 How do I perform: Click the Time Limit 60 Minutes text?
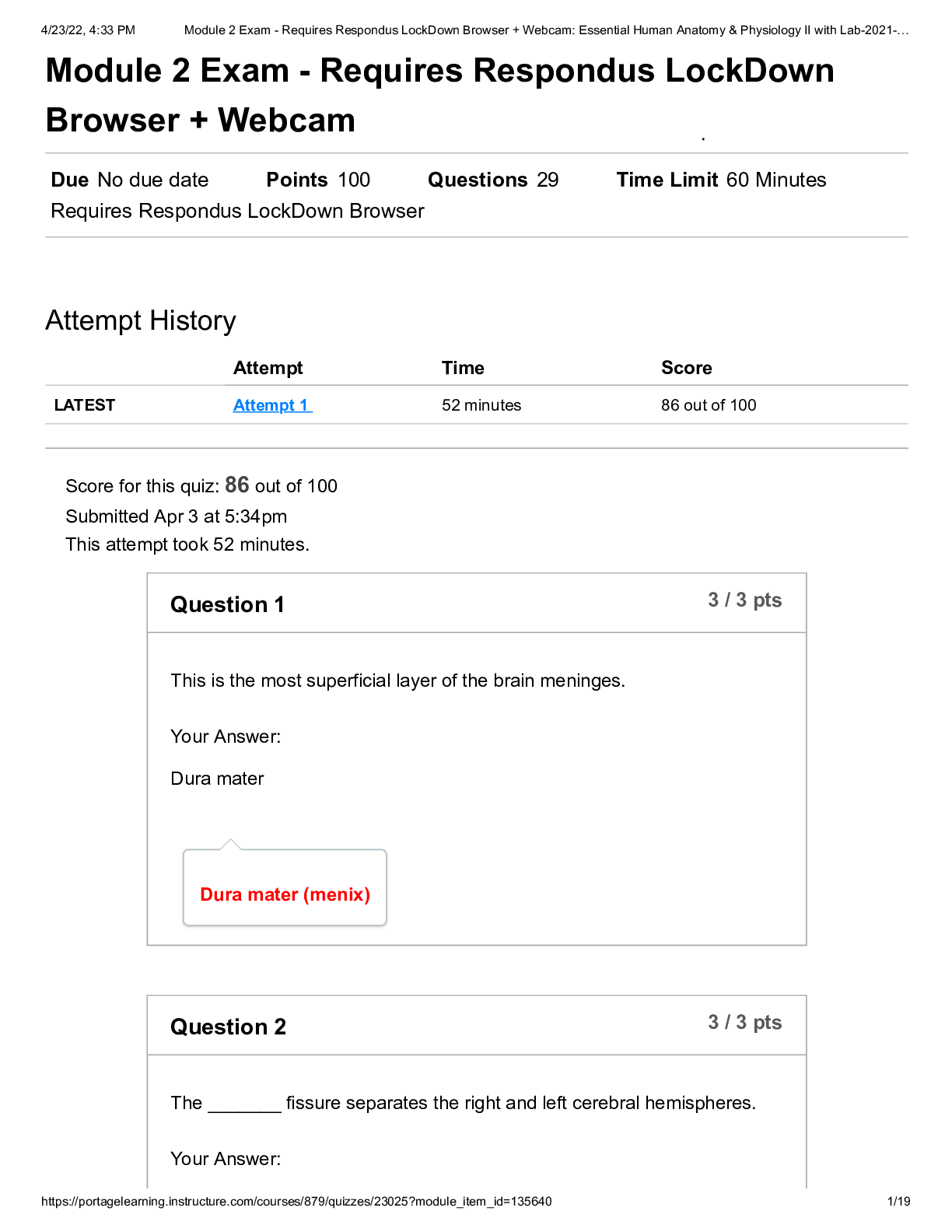click(721, 180)
